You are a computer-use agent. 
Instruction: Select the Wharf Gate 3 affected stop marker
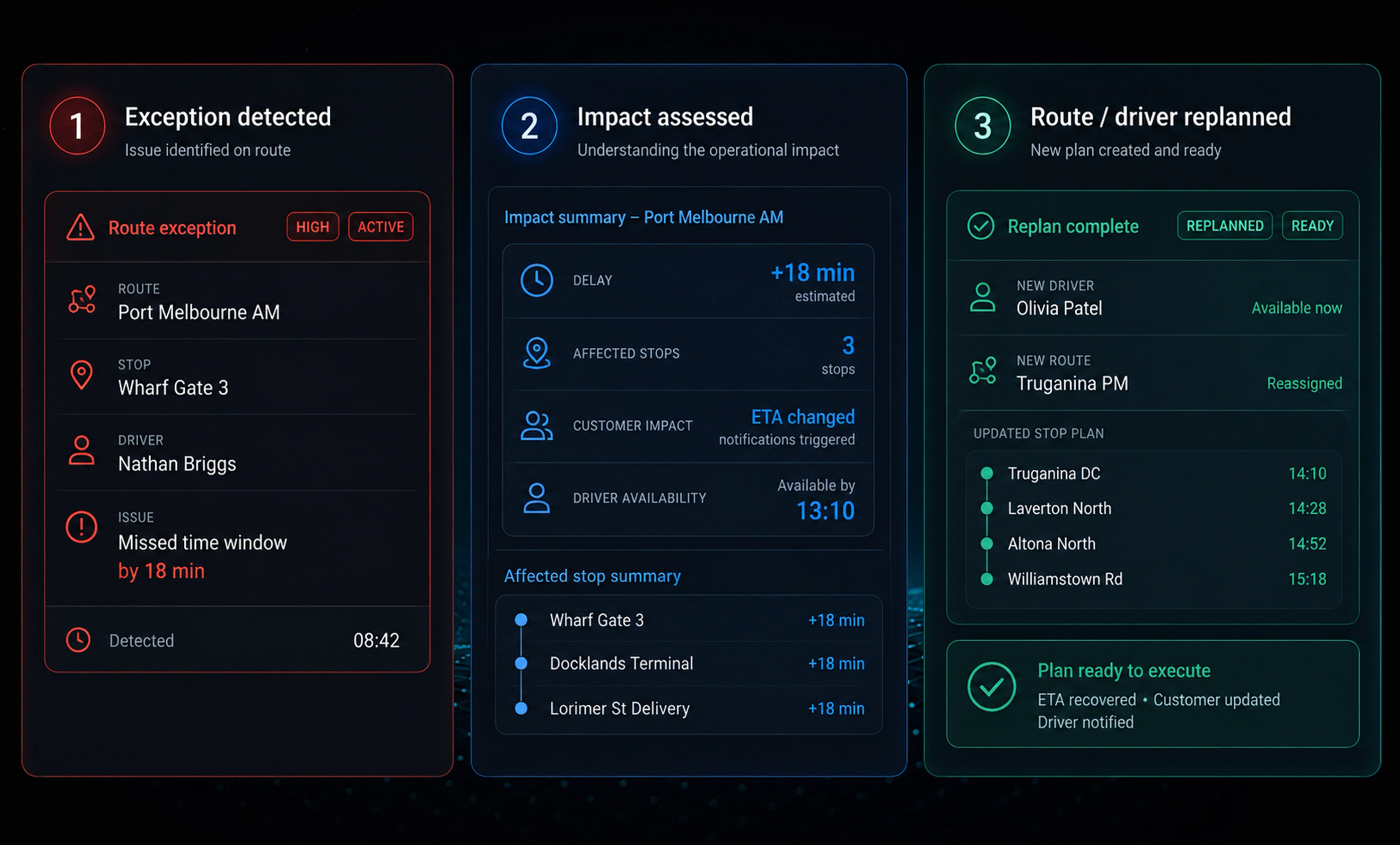tap(521, 619)
